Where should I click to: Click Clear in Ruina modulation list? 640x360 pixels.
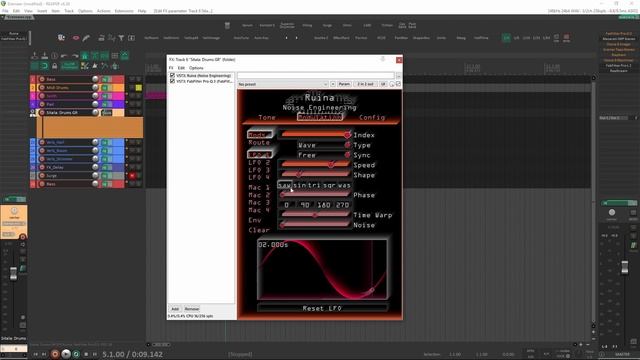tap(259, 230)
